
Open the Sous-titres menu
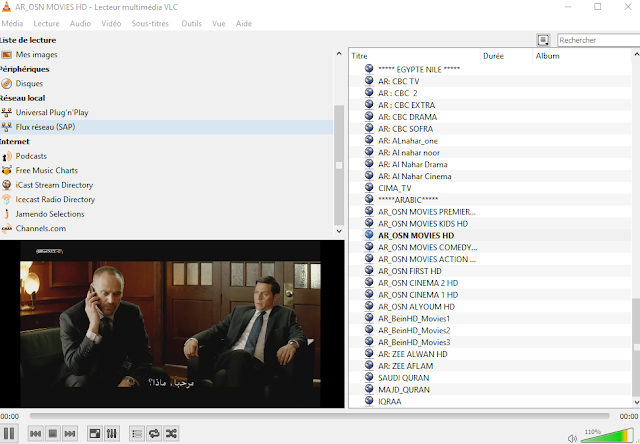click(x=150, y=23)
